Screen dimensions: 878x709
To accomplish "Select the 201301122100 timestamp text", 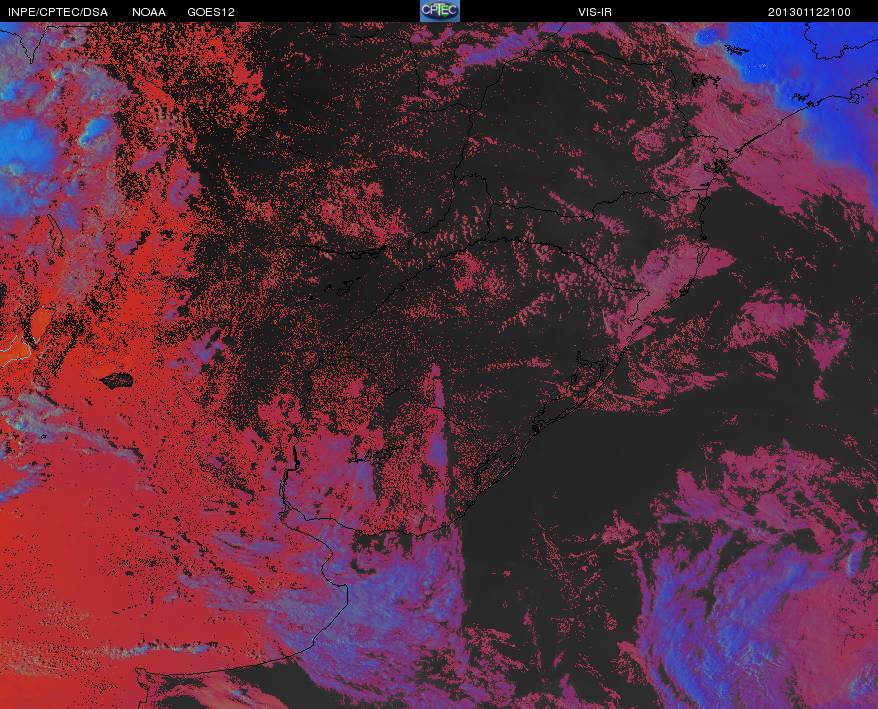I will (x=809, y=12).
